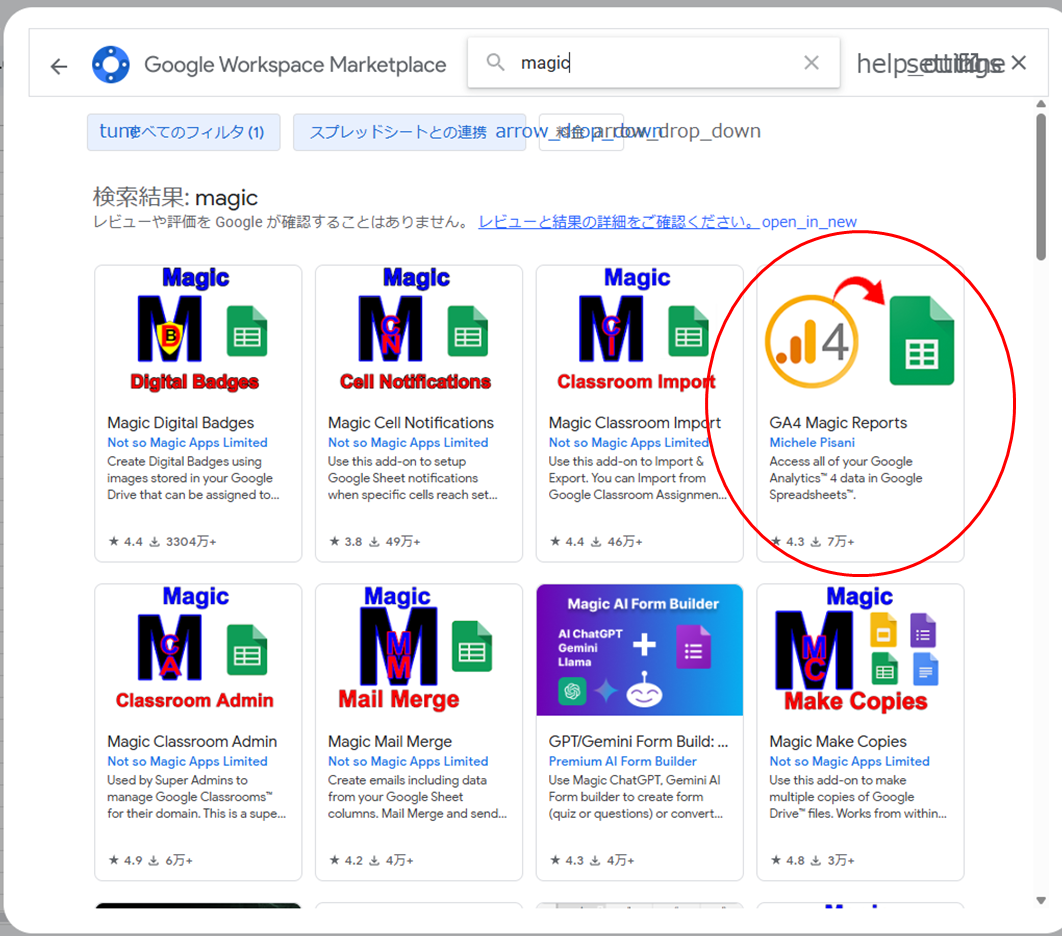Click the 4.9 rating with 6万+ installs
The width and height of the screenshot is (1062, 936).
(150, 860)
